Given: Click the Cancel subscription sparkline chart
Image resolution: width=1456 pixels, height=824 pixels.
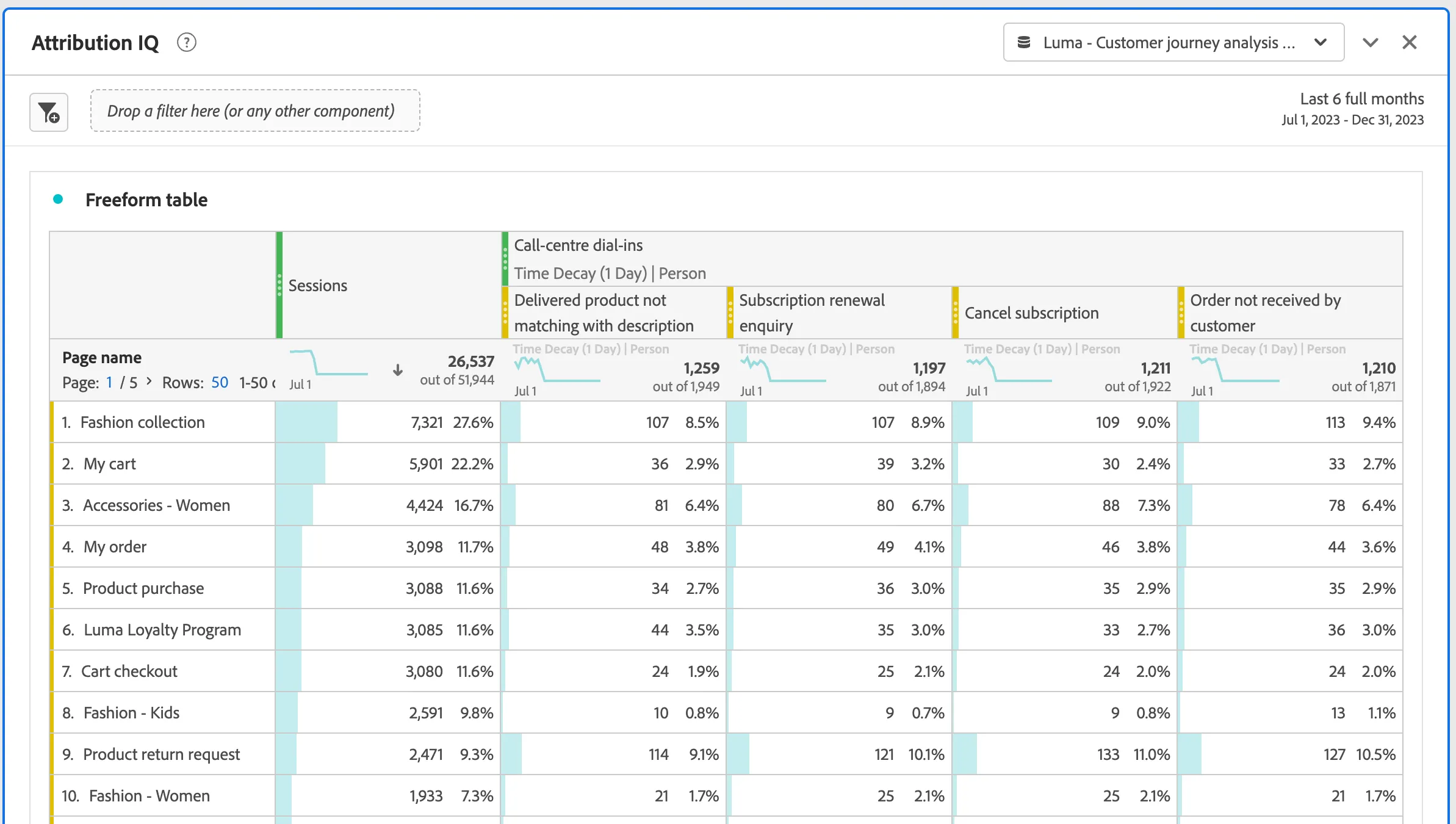Looking at the screenshot, I should 1009,369.
